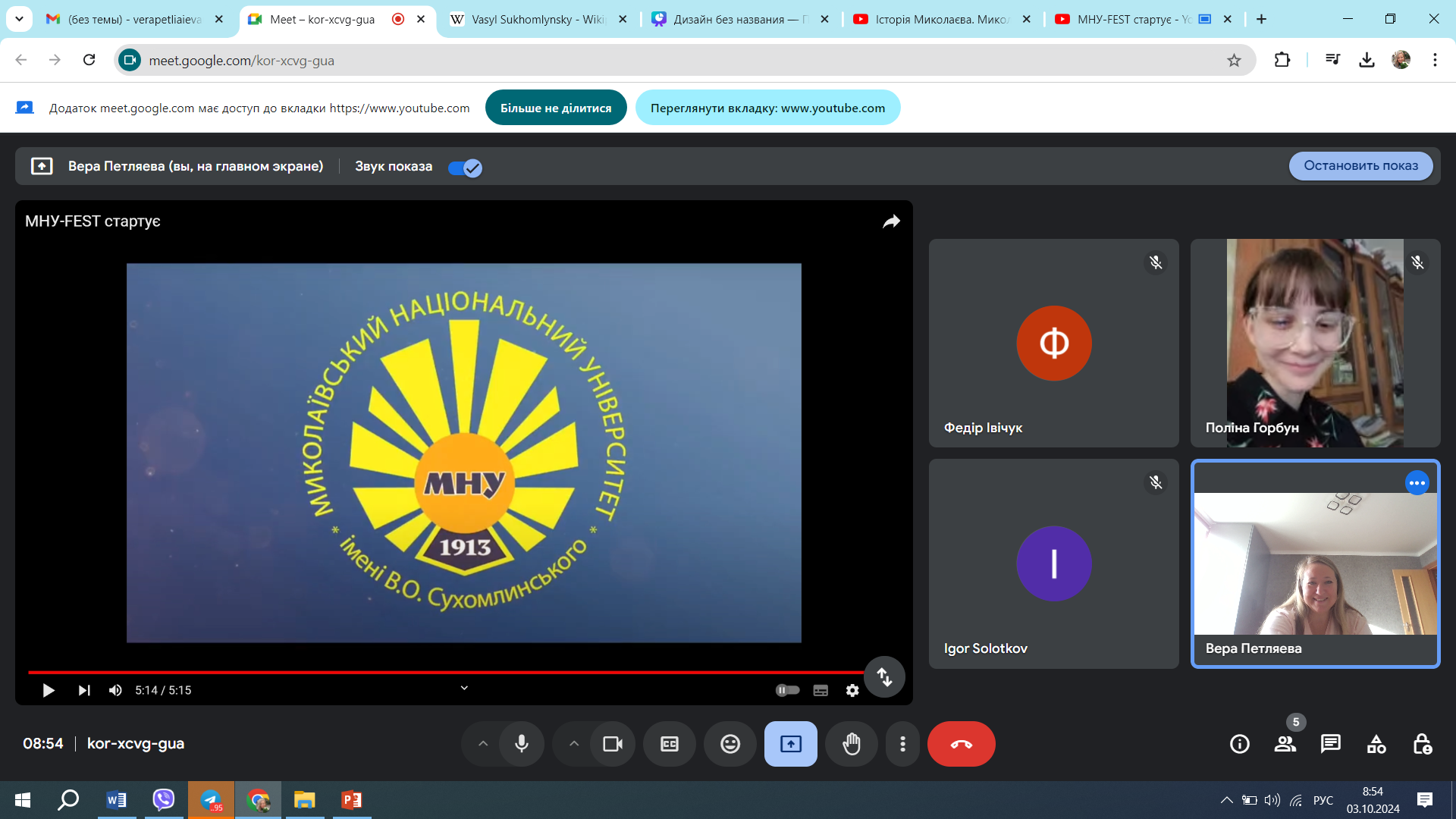This screenshot has height=819, width=1456.
Task: Select Igor Solotkov participant tile
Action: [1053, 563]
